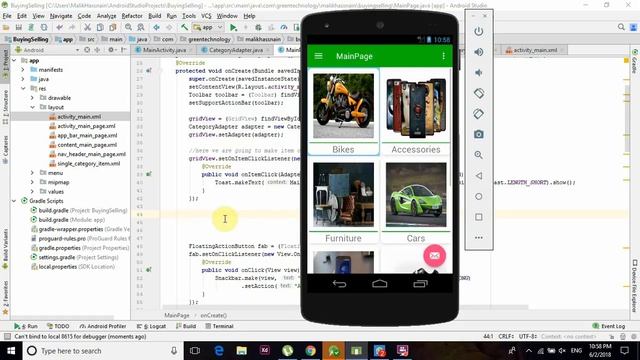Viewport: 640px width, 360px height.
Task: Click the Debug app bug icon
Action: [258, 27]
